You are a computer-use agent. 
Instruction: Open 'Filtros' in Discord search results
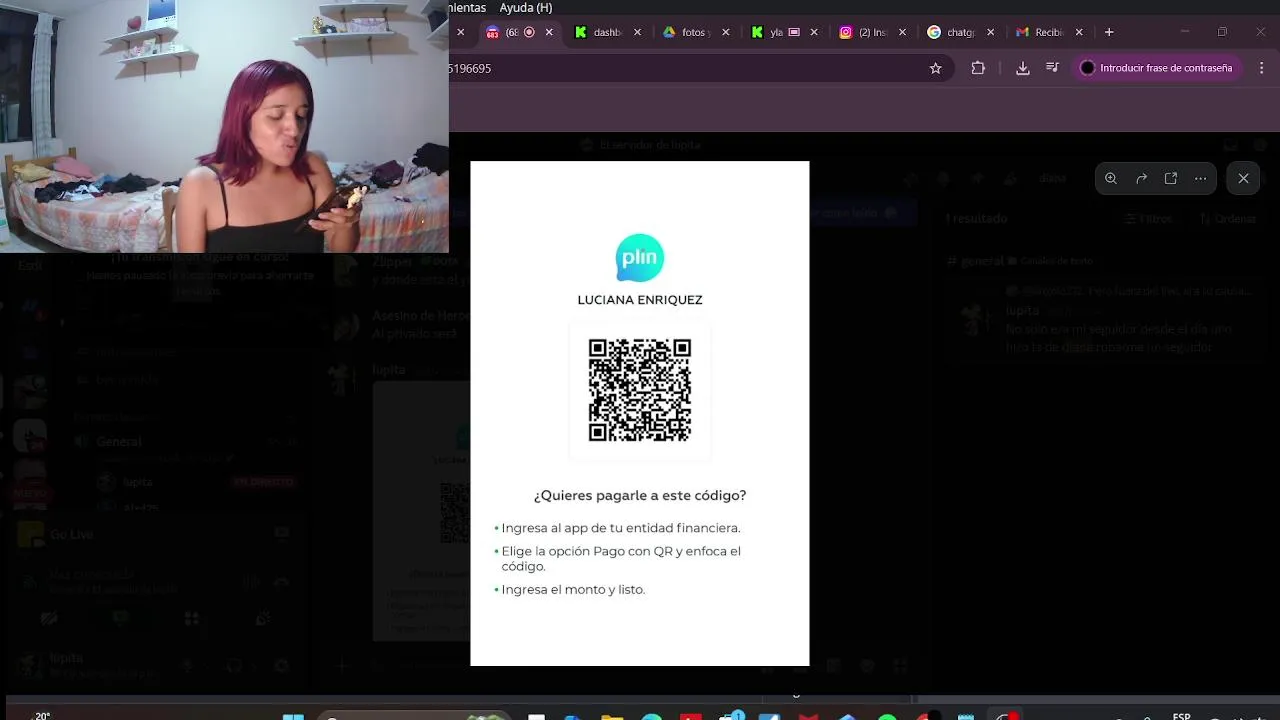pyautogui.click(x=1148, y=219)
